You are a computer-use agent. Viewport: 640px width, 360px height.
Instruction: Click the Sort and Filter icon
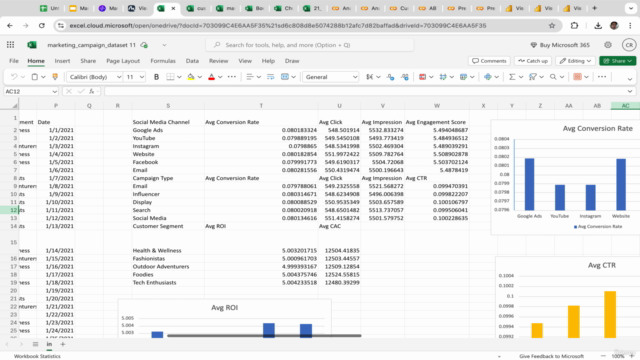[533, 77]
